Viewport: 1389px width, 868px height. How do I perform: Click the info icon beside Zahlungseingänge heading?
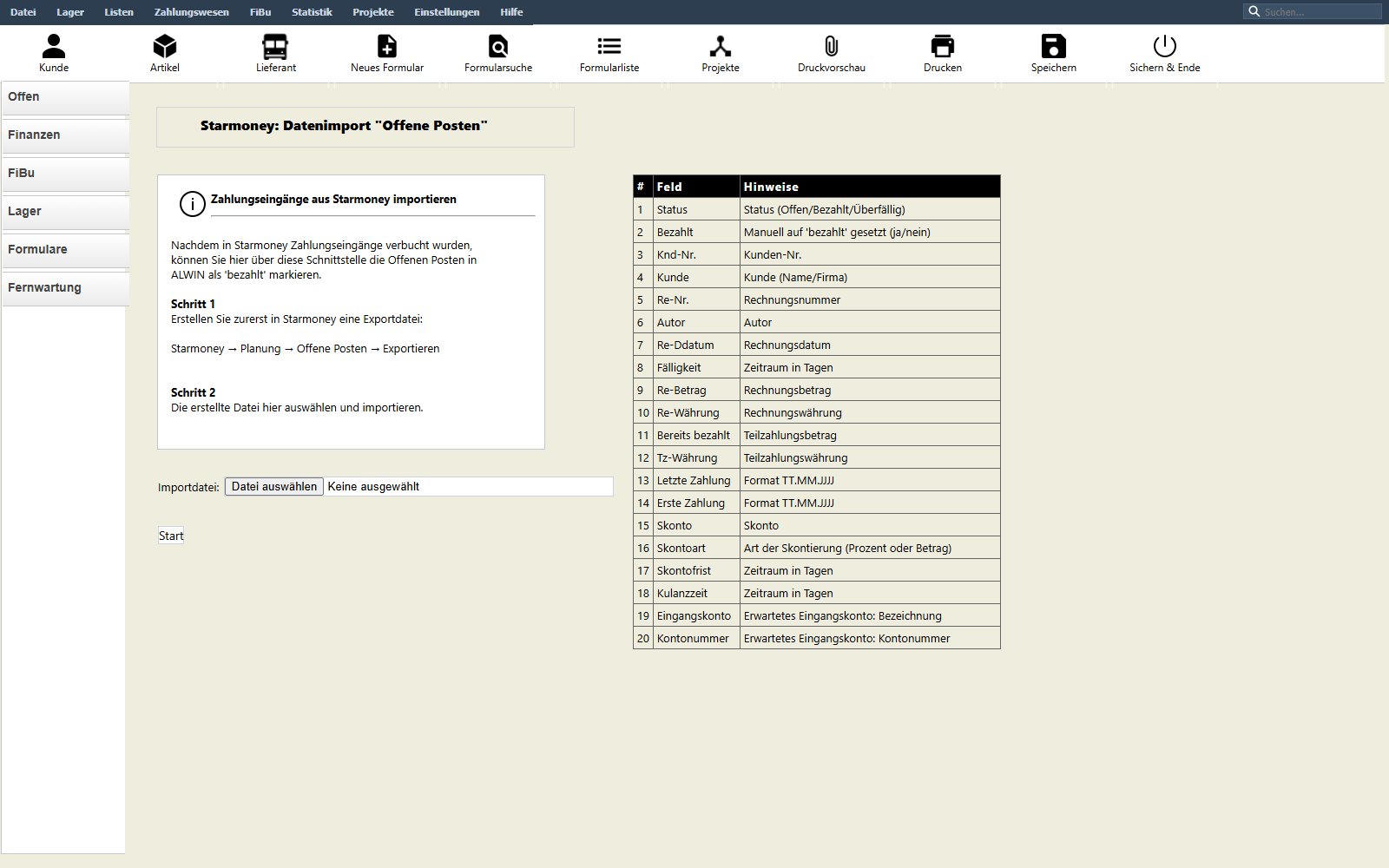(192, 203)
